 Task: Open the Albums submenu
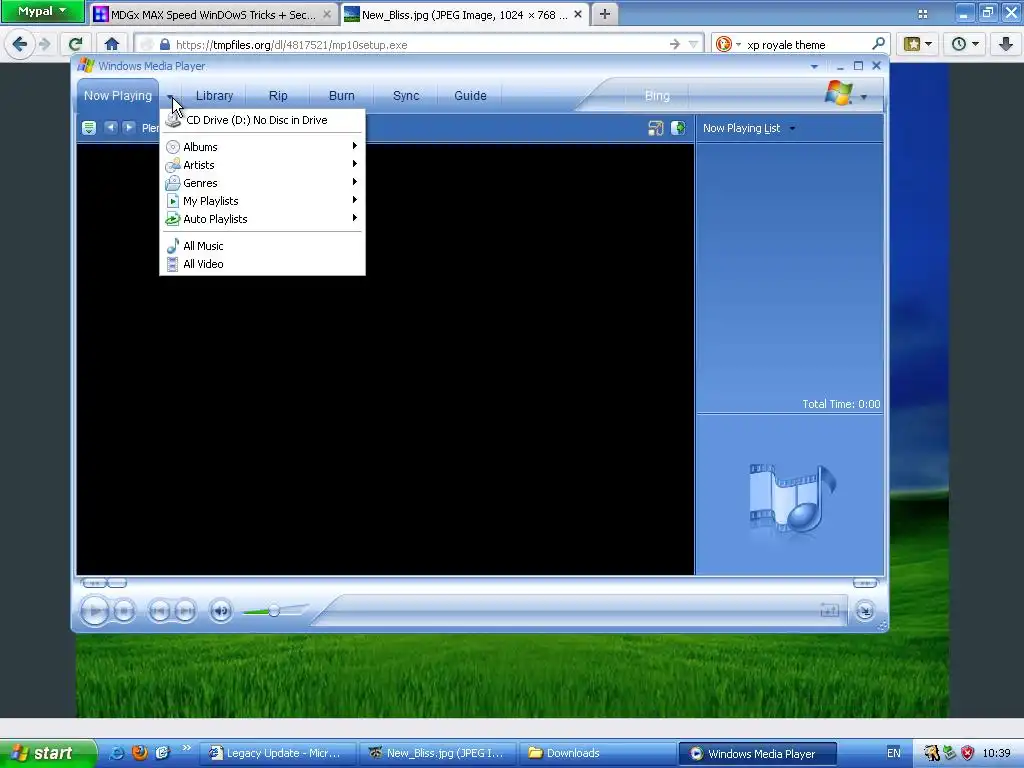(x=262, y=147)
